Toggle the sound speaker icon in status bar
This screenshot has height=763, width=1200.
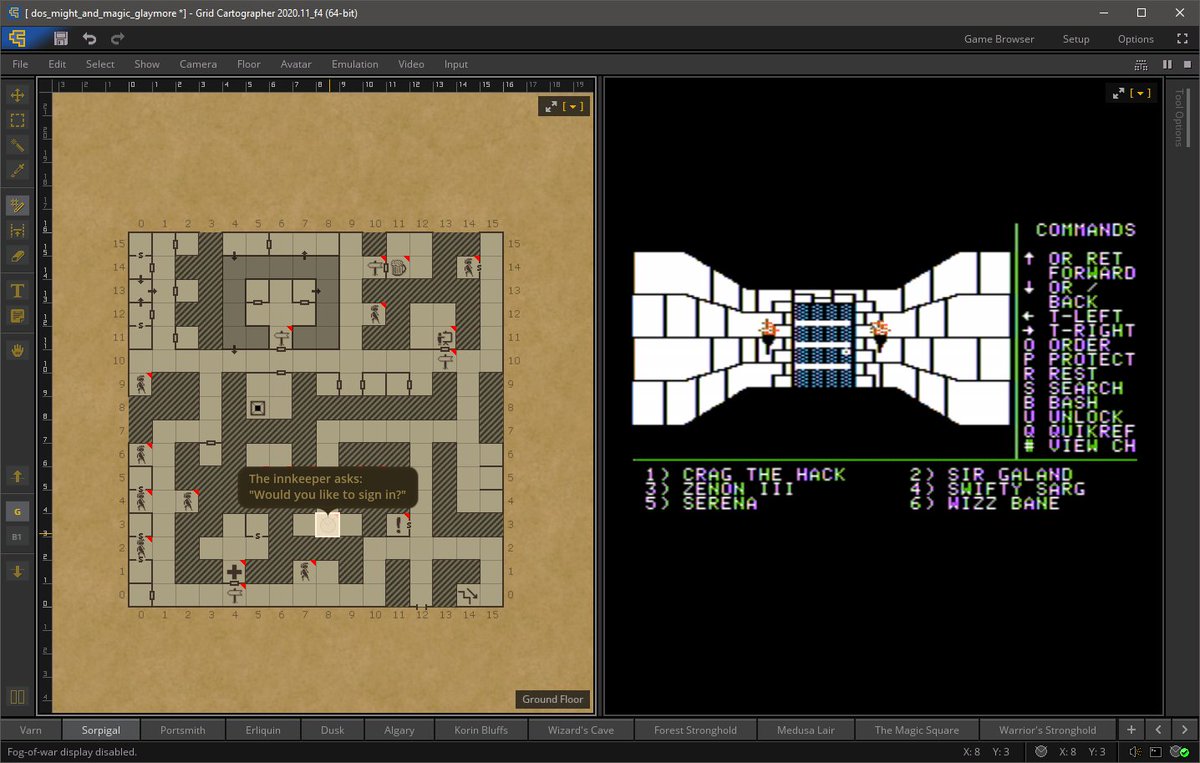coord(1136,752)
